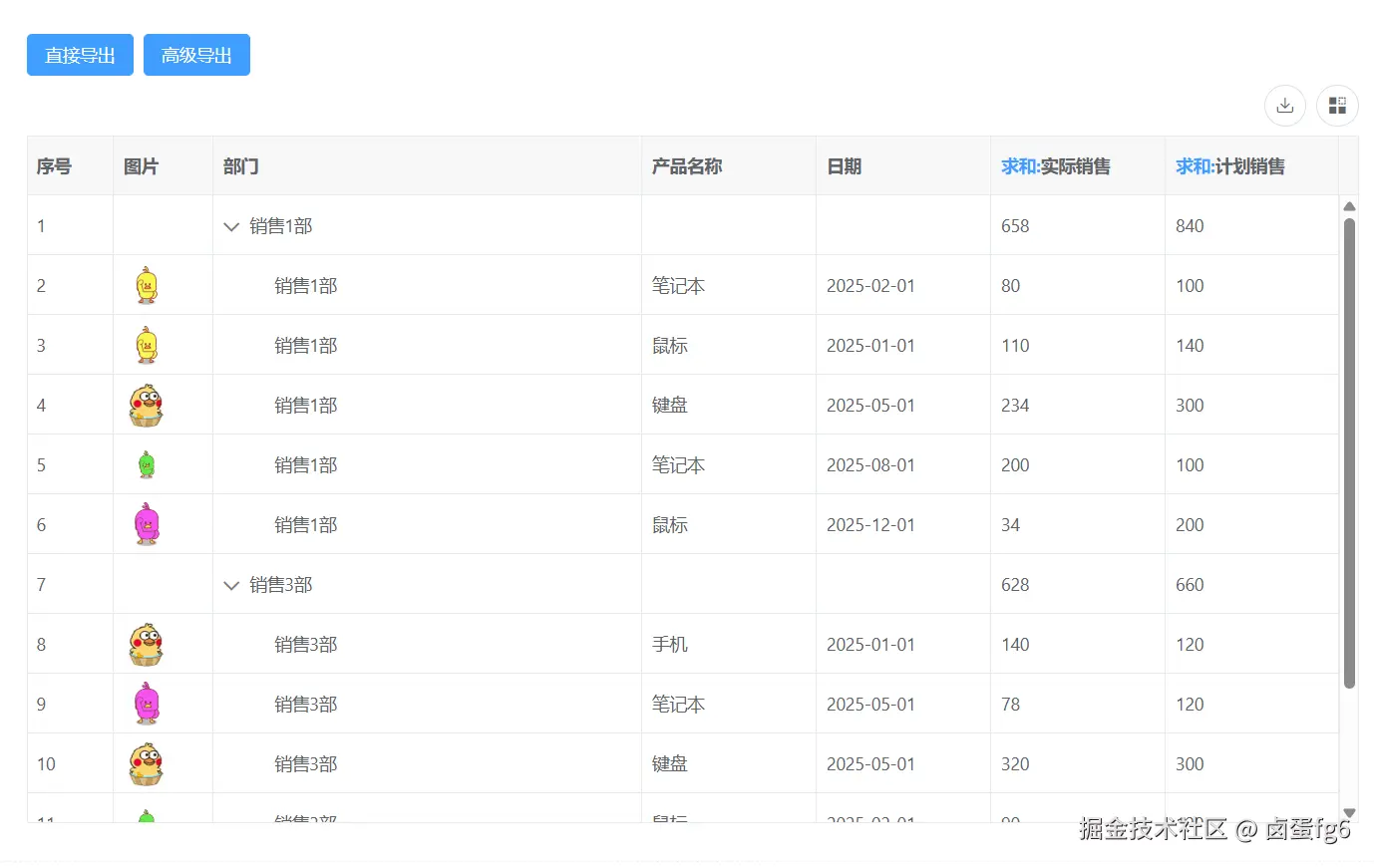This screenshot has width=1374, height=868.
Task: Click the yellow duck image in row 3
Action: 147,345
